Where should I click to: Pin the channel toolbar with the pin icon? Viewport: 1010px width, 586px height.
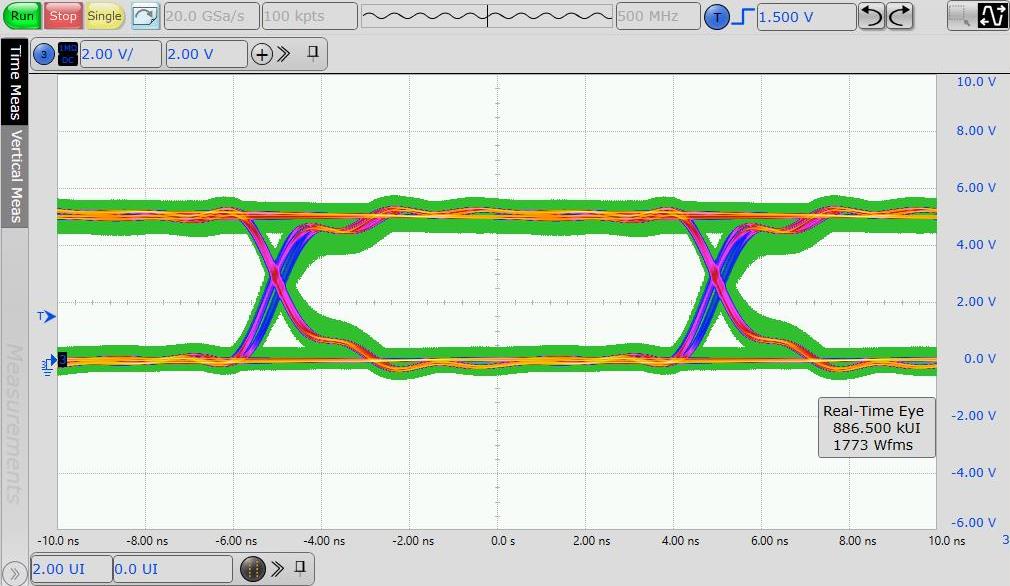[313, 53]
